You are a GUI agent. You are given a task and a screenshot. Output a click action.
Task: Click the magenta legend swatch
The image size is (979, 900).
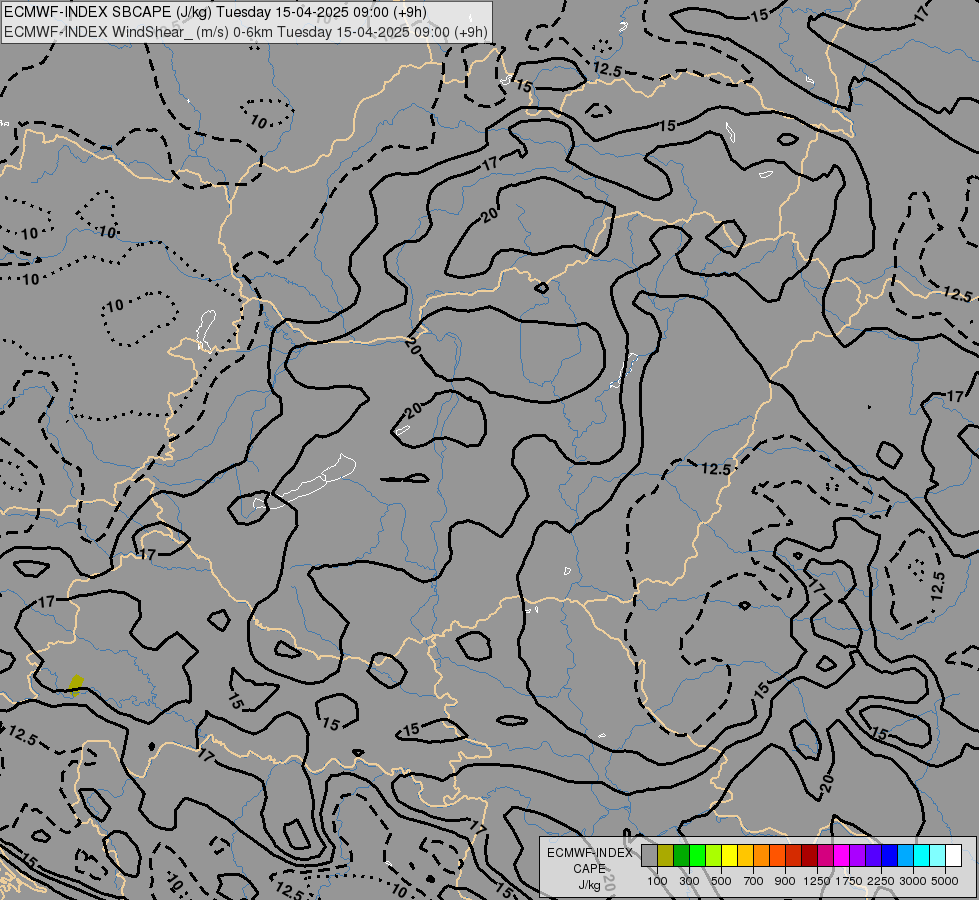pyautogui.click(x=842, y=856)
